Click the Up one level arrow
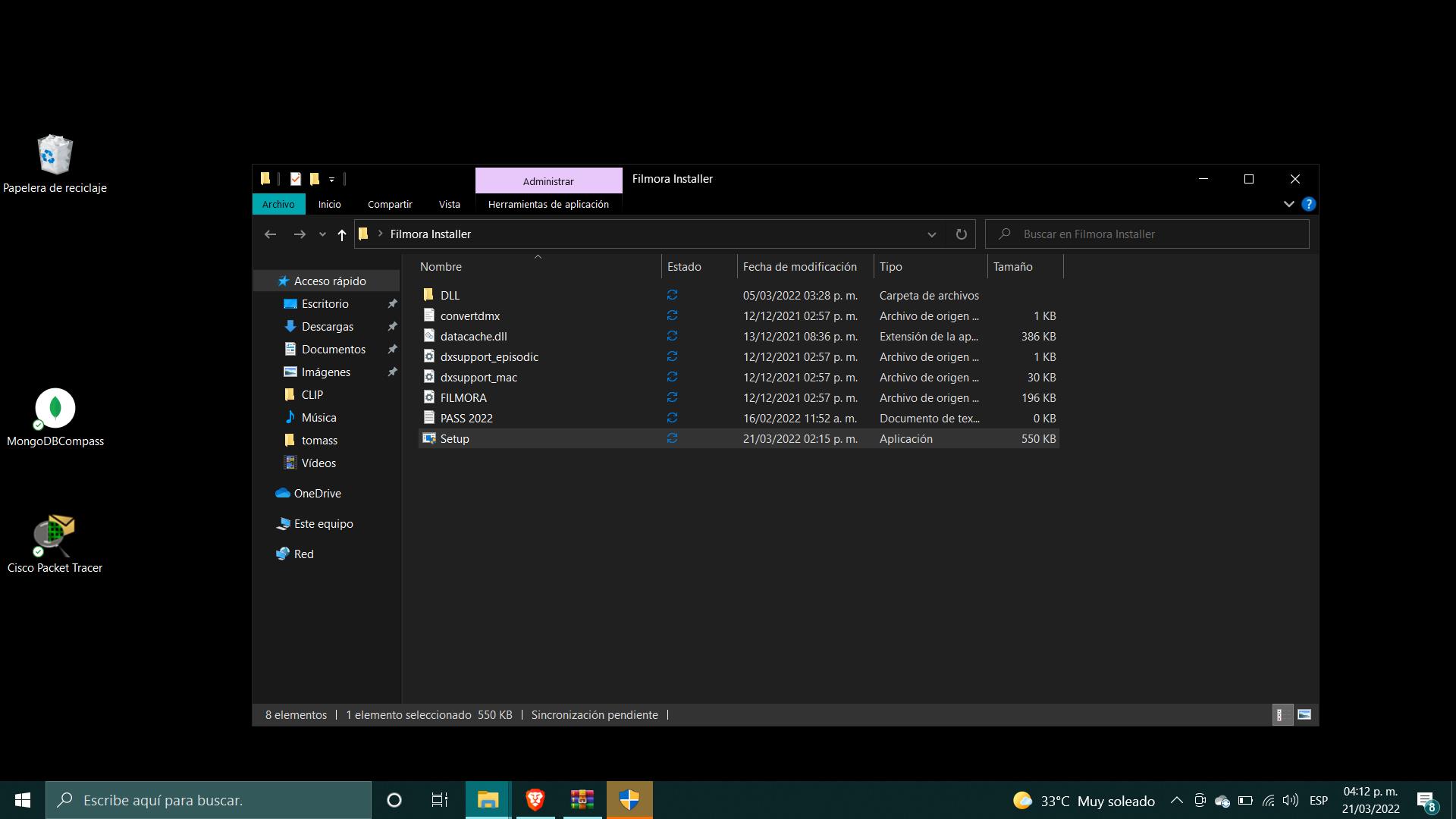Viewport: 1456px width, 819px height. (341, 234)
